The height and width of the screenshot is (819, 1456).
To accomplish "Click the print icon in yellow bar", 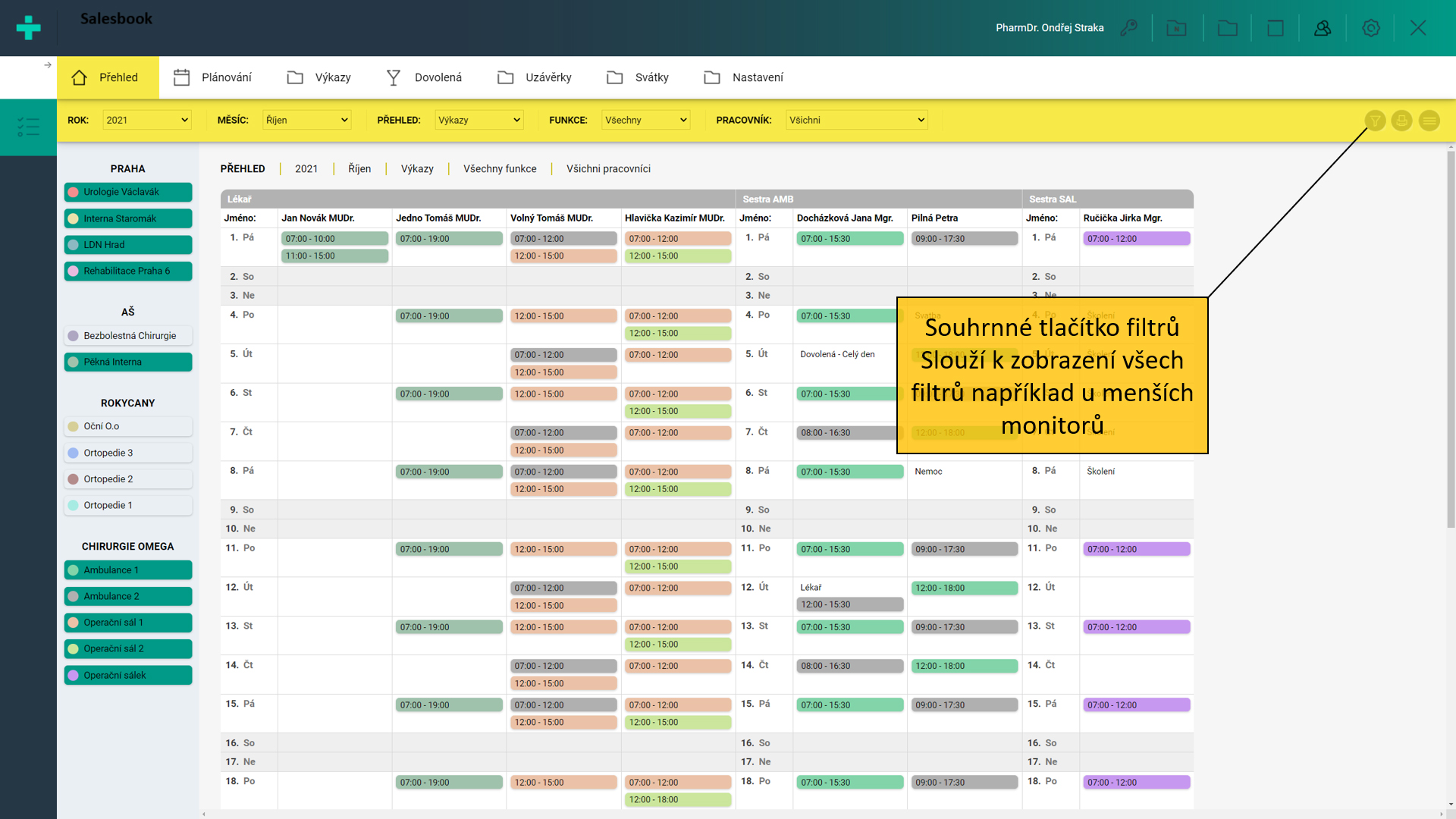I will [x=1401, y=121].
